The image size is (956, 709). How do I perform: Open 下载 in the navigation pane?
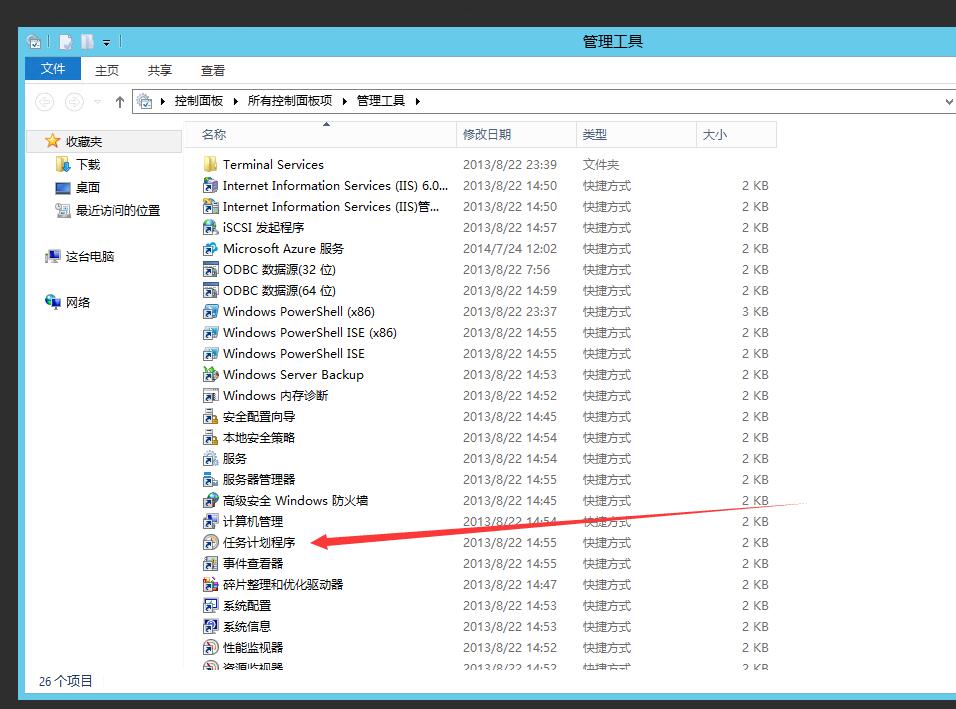point(88,165)
